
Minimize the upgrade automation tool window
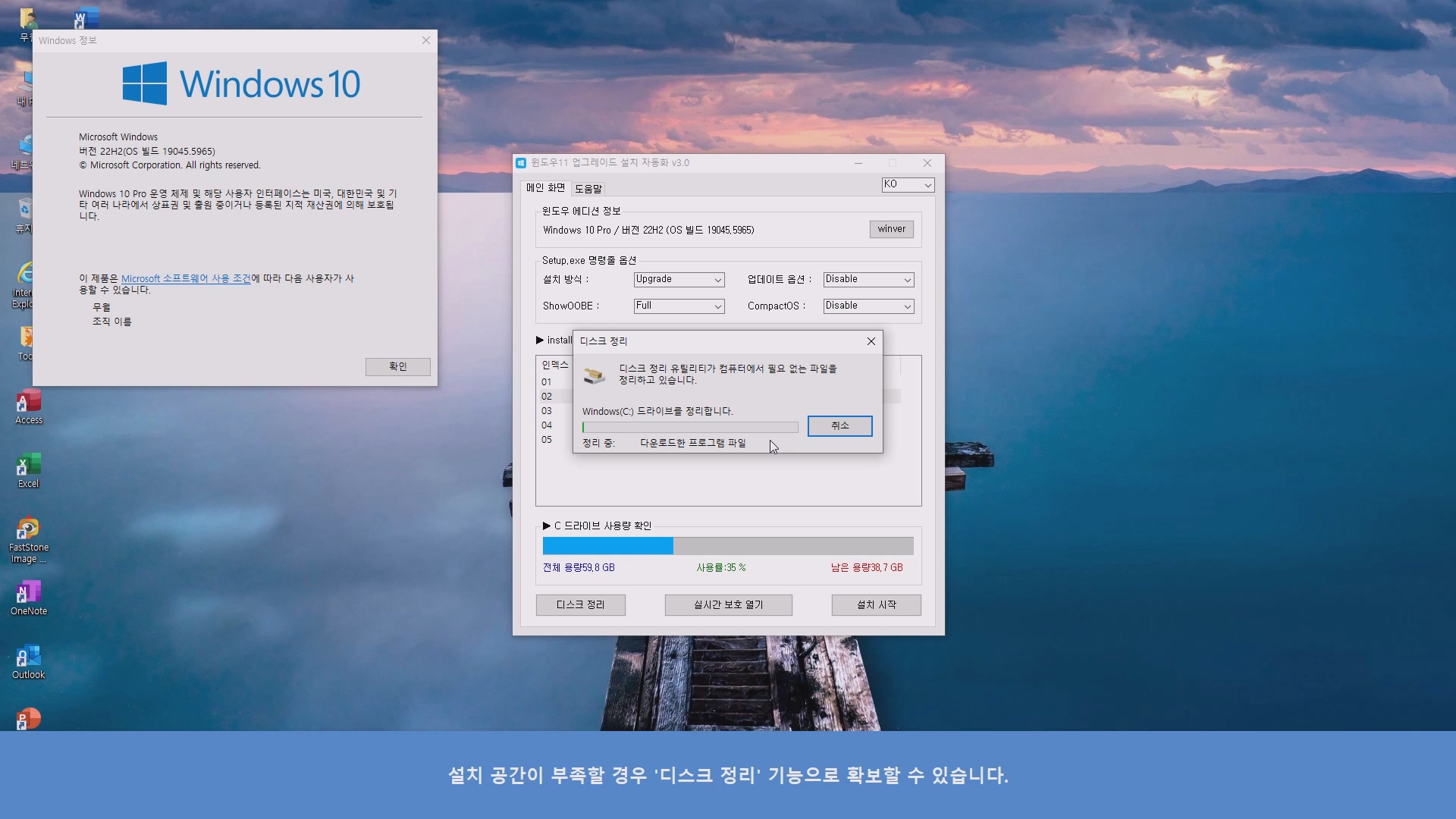(x=858, y=163)
